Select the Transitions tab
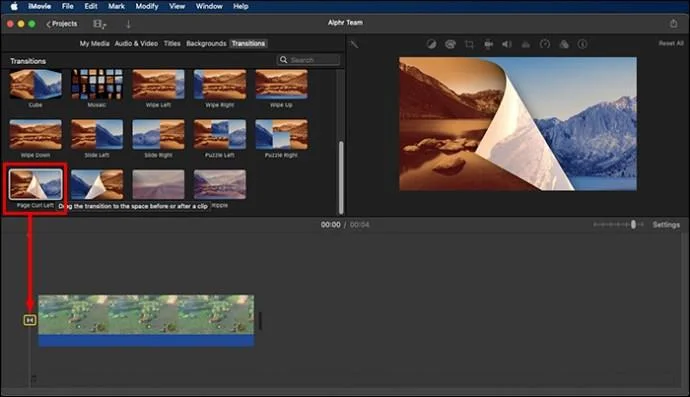The image size is (690, 397). click(248, 43)
